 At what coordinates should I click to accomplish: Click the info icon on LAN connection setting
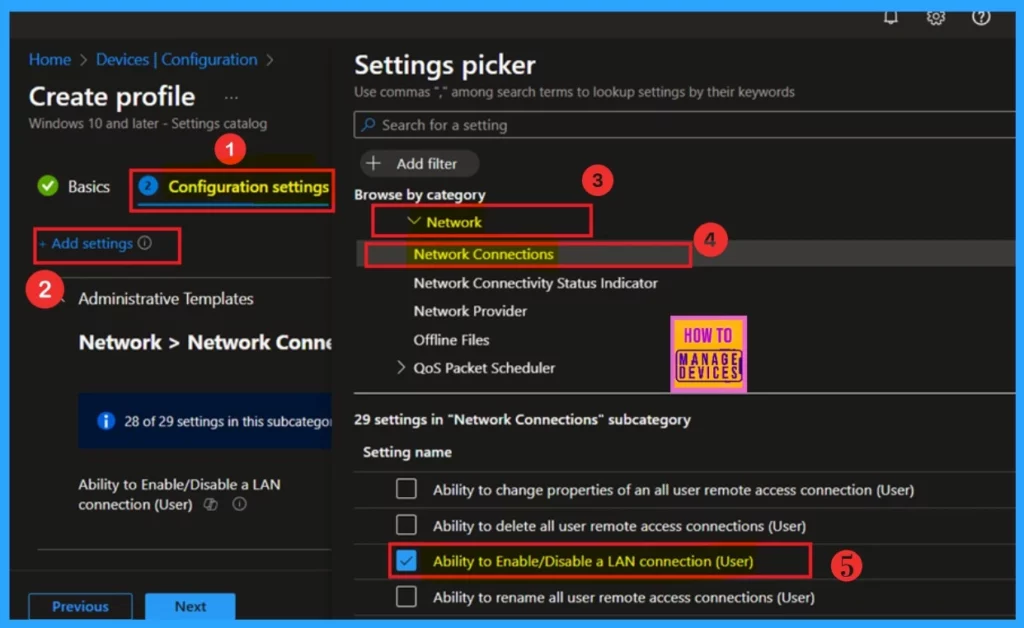pos(240,504)
